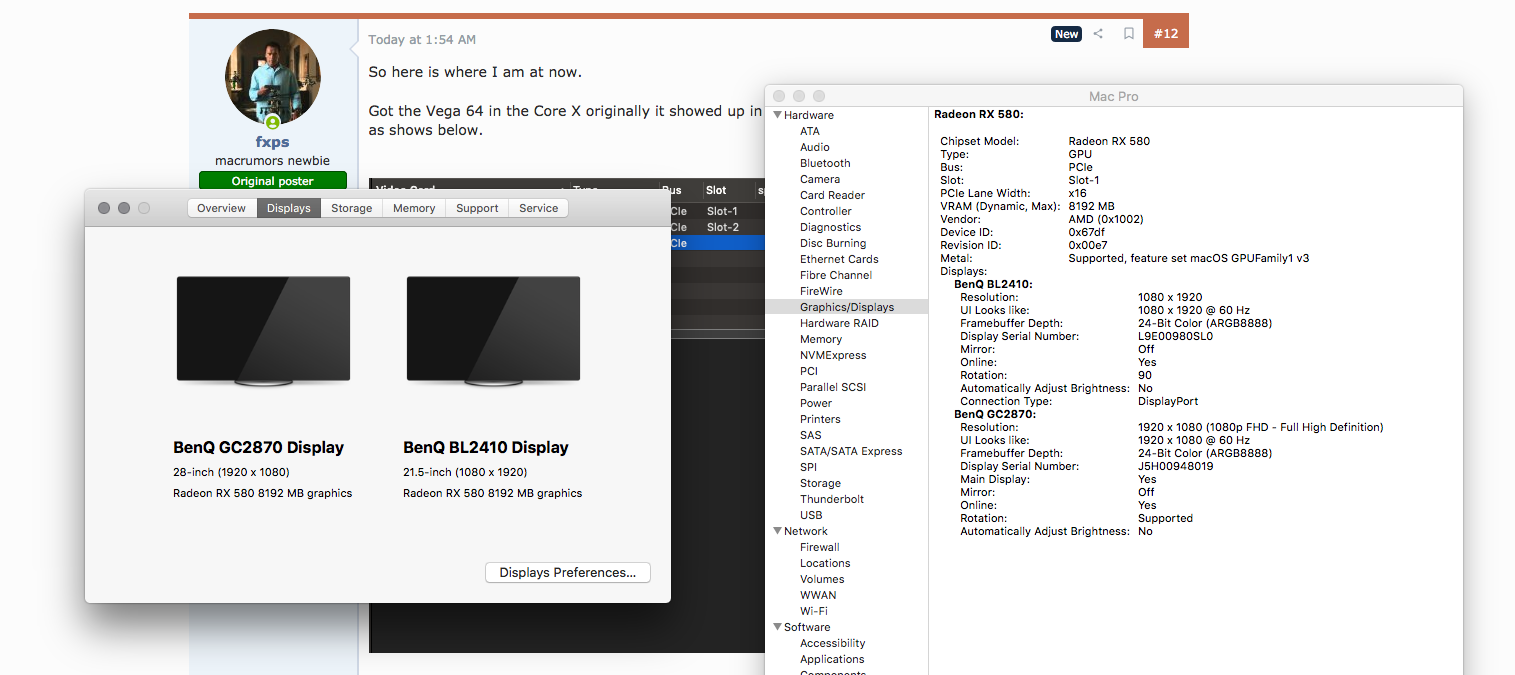This screenshot has height=675, width=1515.
Task: Switch to the Service tab
Action: click(x=538, y=208)
